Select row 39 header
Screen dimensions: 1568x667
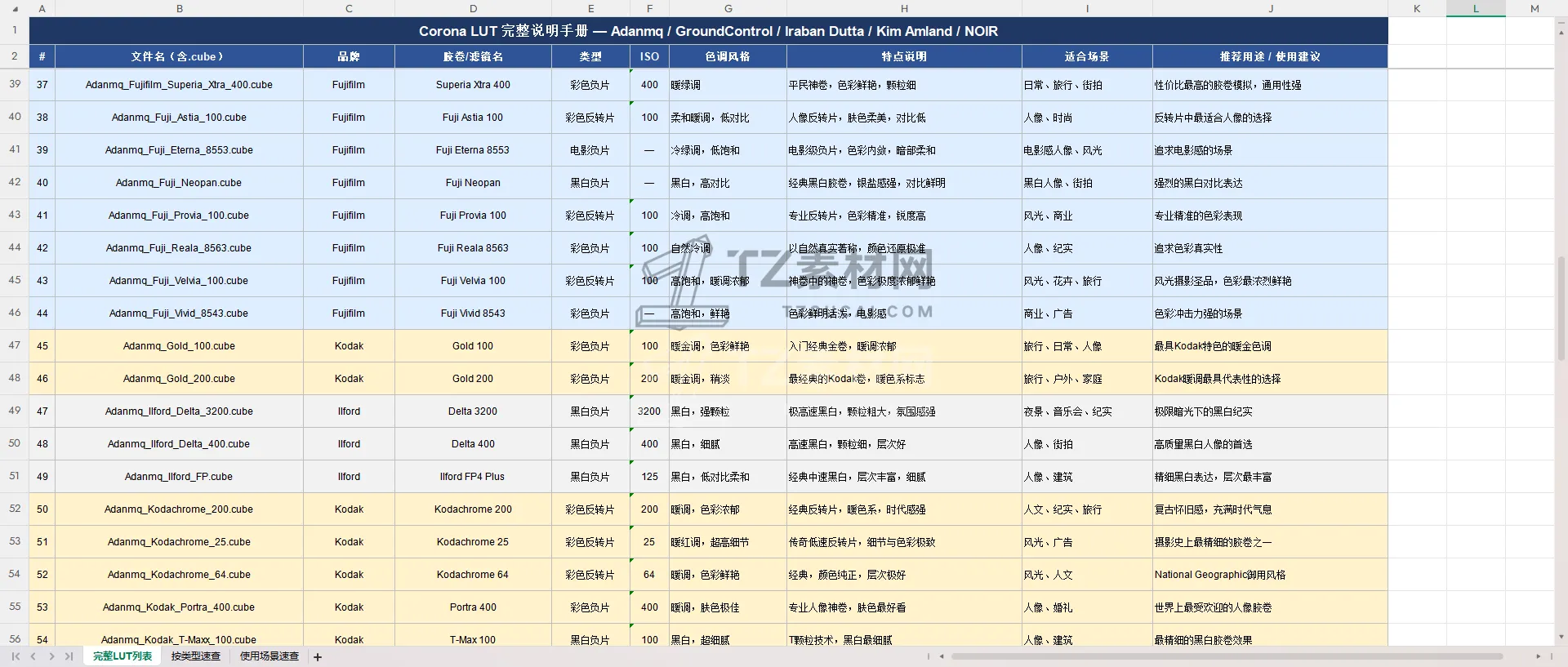(x=15, y=84)
